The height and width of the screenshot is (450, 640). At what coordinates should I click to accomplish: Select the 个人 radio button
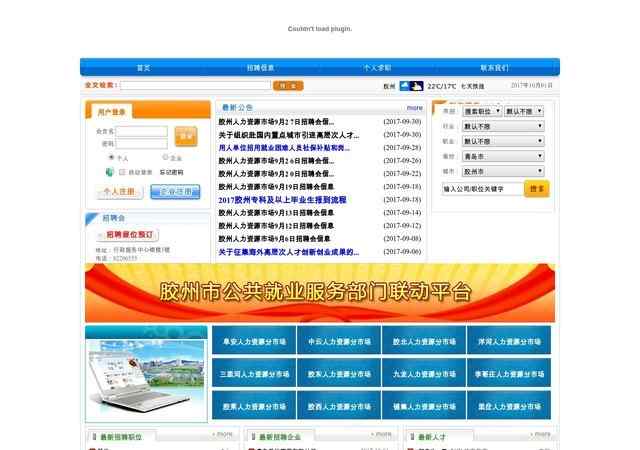(x=112, y=157)
